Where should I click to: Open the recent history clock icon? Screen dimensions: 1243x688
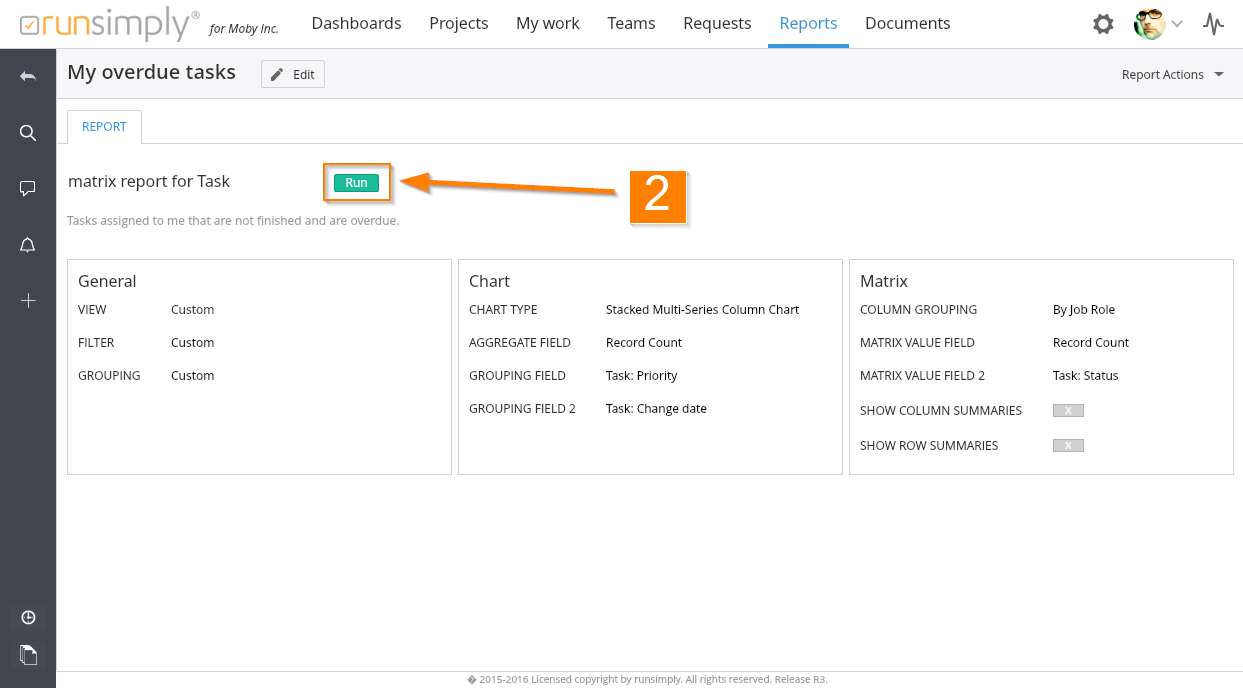coord(28,617)
